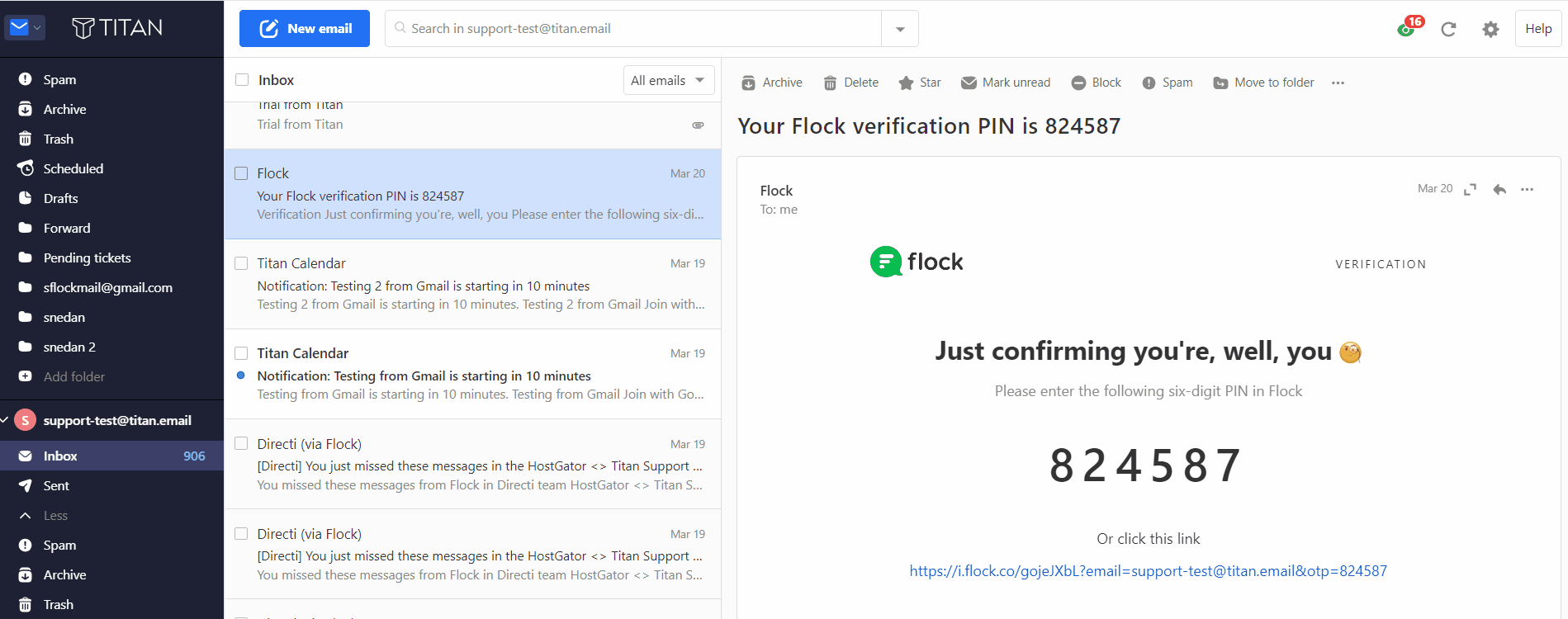Open the settings gear icon
Image resolution: width=1568 pixels, height=619 pixels.
coord(1490,29)
